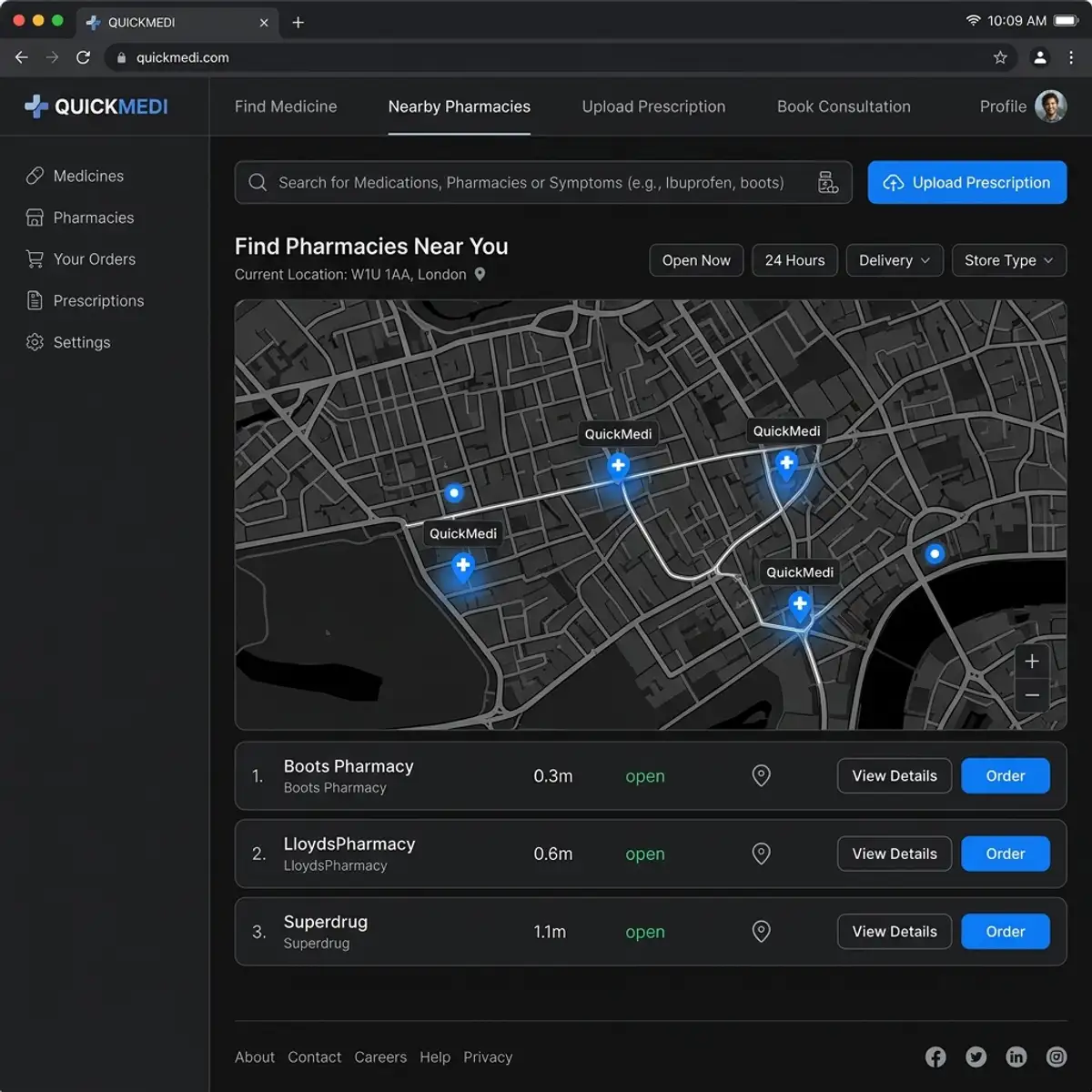This screenshot has width=1092, height=1092.
Task: View Details for LloydsPharmacy
Action: point(895,854)
